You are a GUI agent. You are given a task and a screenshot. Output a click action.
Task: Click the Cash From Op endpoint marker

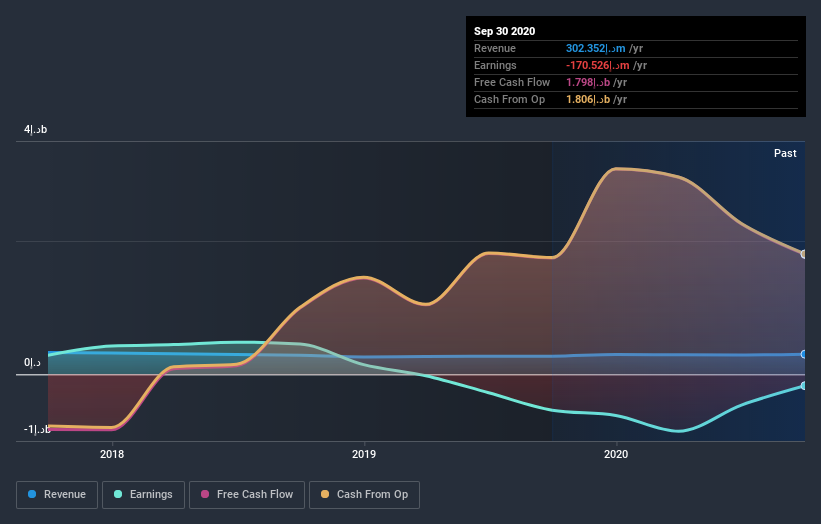tap(803, 254)
